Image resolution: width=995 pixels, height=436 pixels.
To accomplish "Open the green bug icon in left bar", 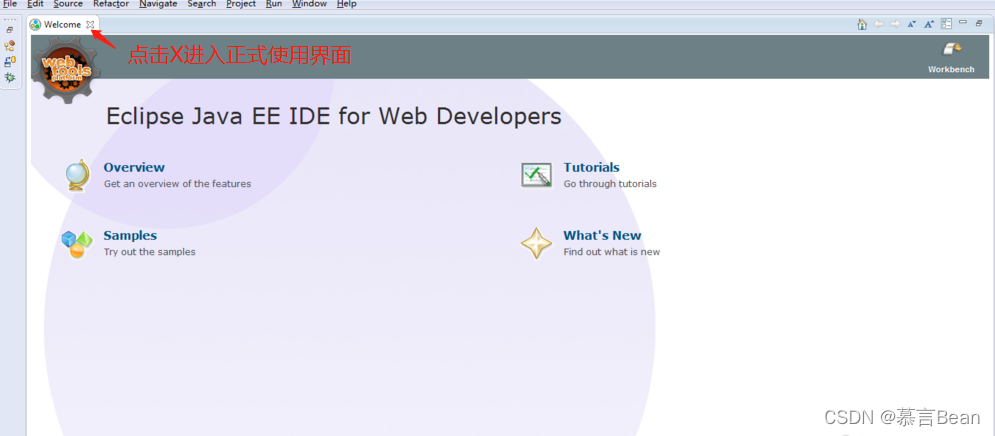I will coord(10,77).
